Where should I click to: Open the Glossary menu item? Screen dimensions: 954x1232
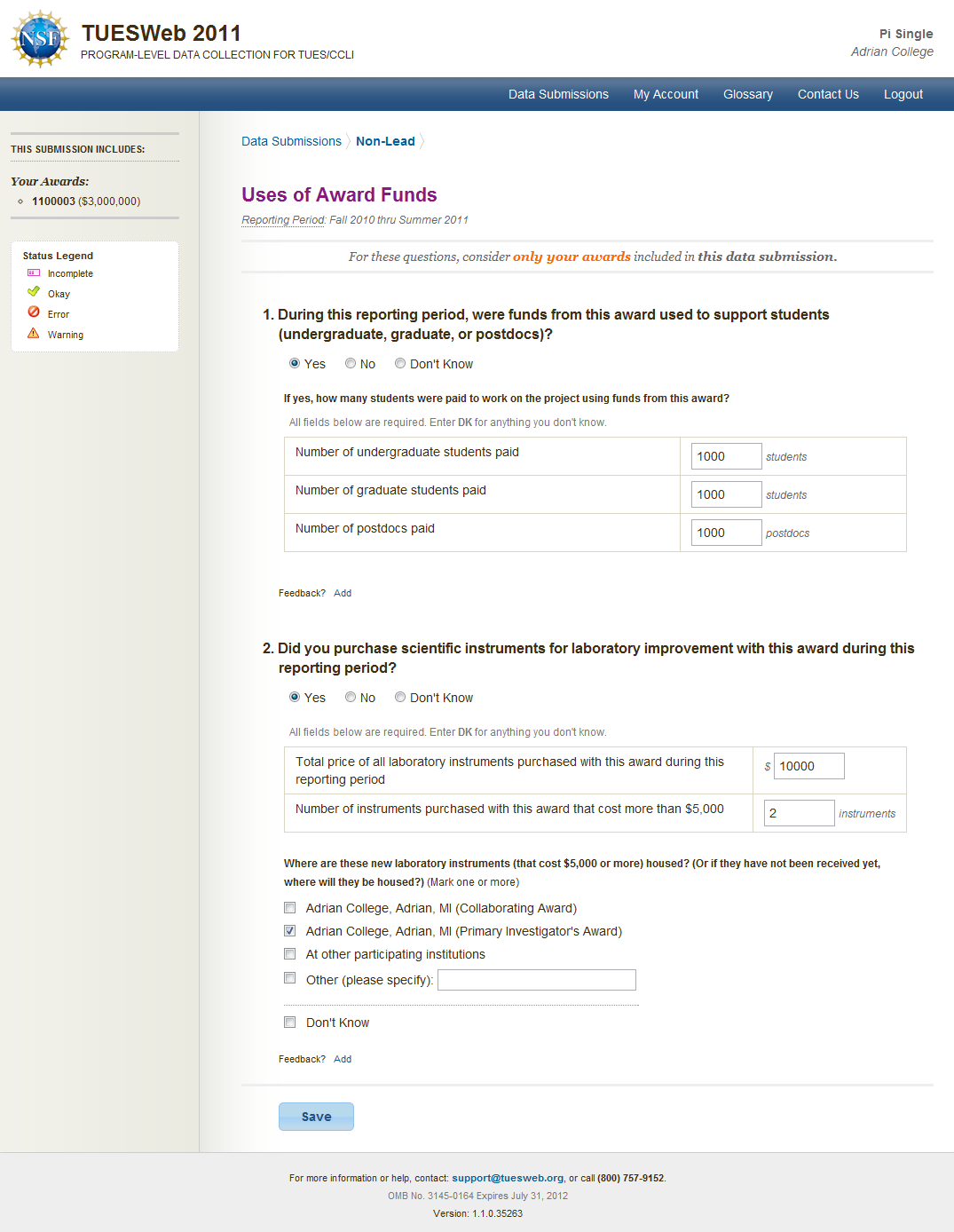coord(747,94)
